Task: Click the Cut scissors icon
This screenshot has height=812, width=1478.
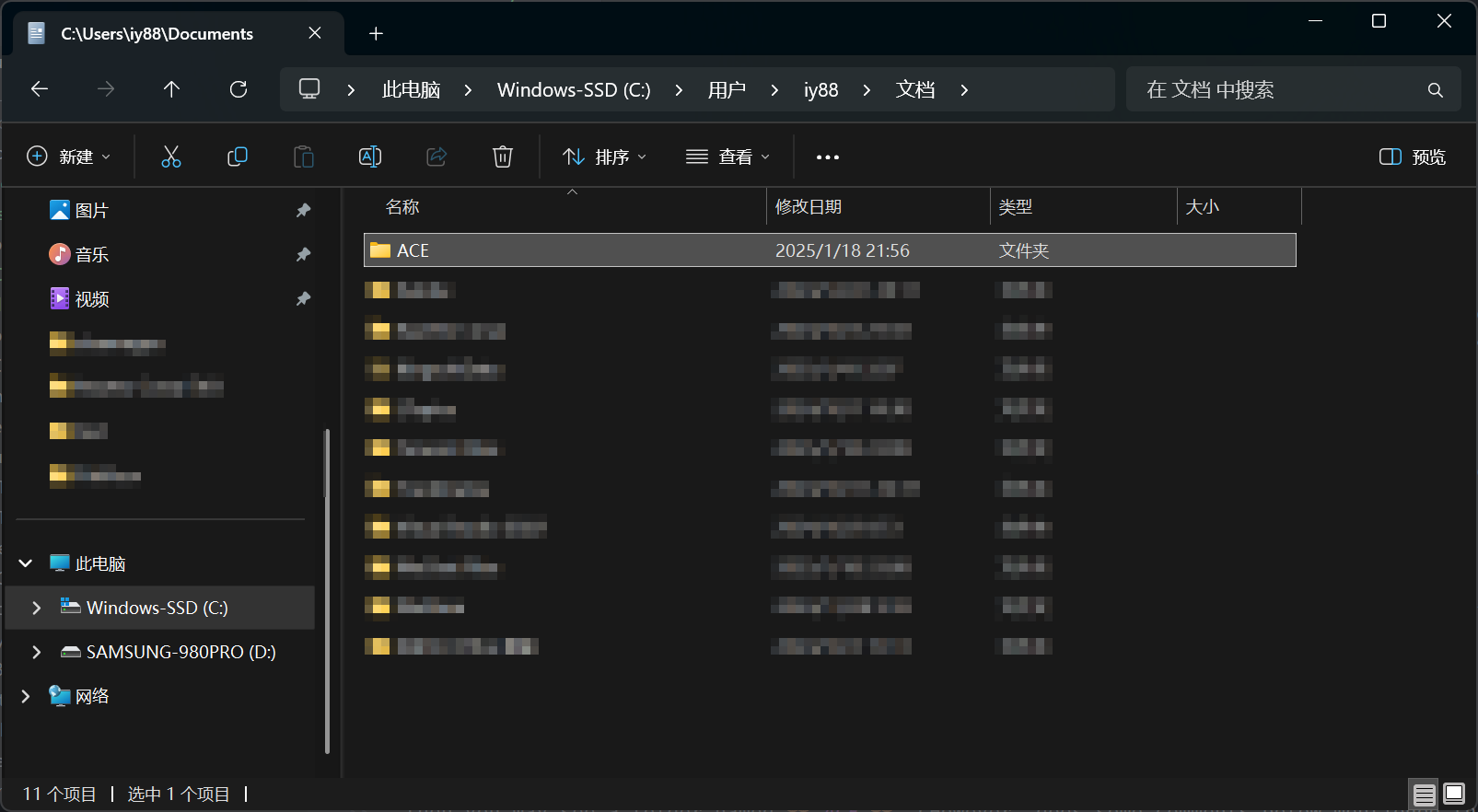Action: 171,157
